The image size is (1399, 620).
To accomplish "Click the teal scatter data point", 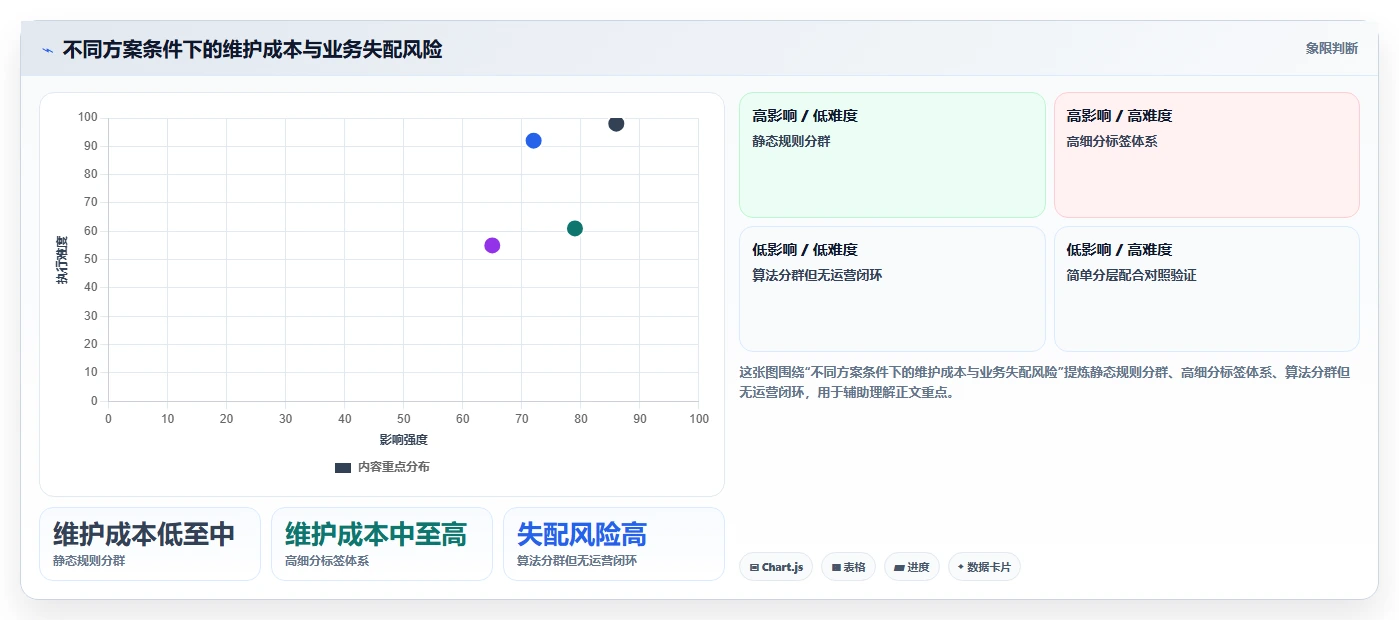I will tap(575, 228).
